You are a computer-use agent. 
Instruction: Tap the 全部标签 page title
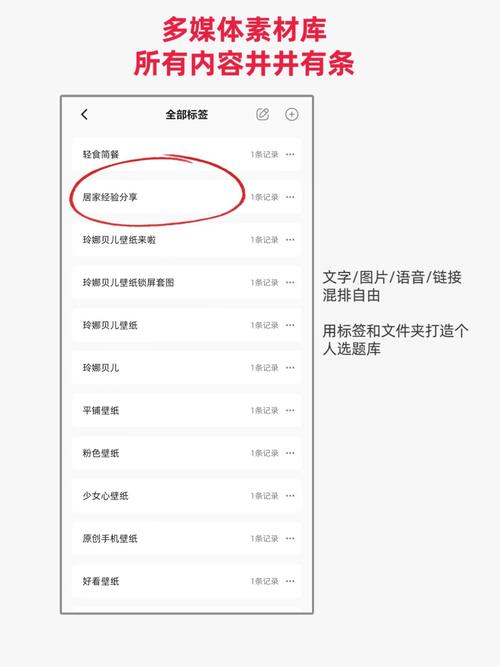(x=186, y=114)
